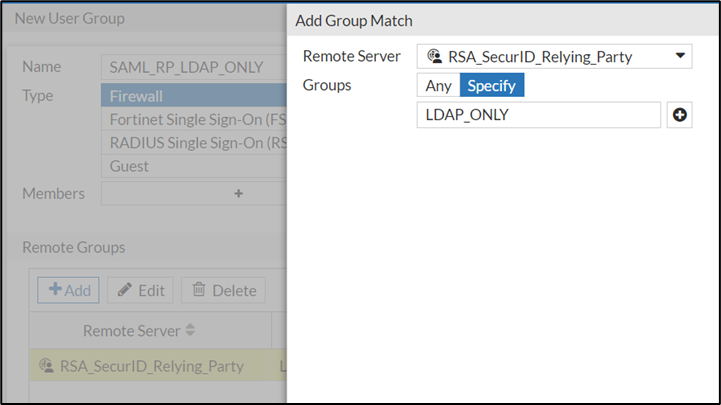Click the Remote Server column header text
Viewport: 721px width, 405px height.
pyautogui.click(x=131, y=331)
